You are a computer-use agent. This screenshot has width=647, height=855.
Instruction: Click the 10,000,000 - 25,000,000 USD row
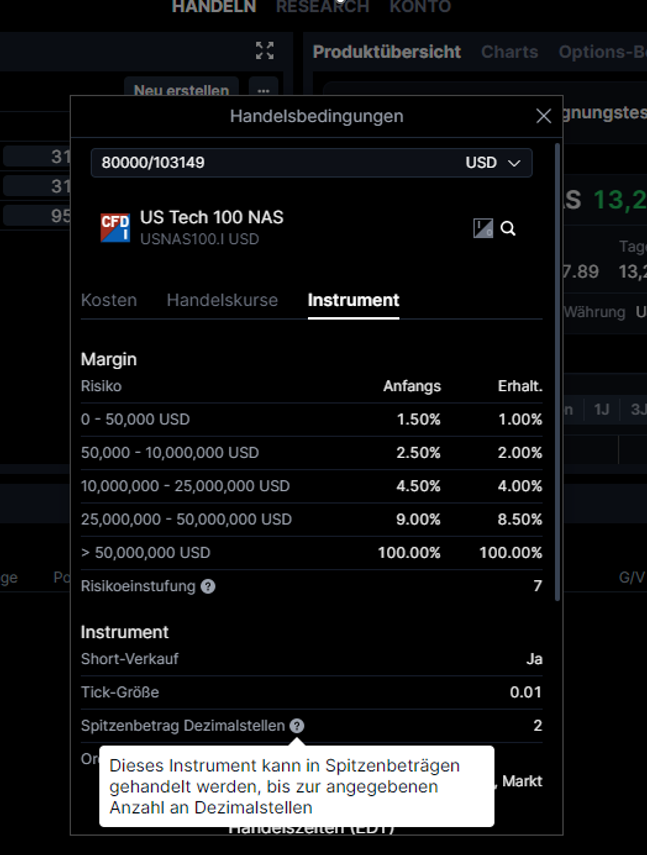click(x=311, y=486)
